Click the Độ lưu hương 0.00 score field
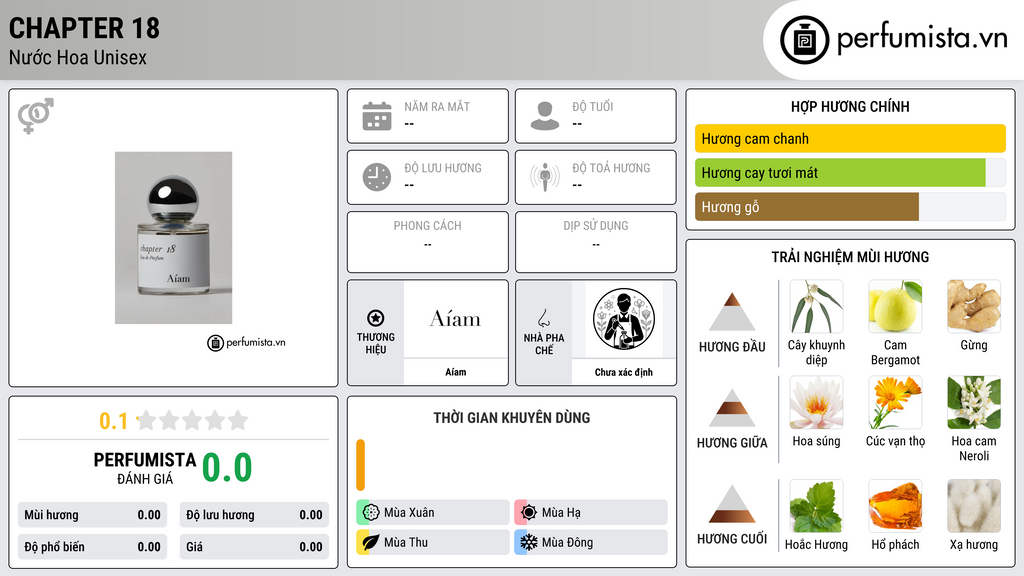The height and width of the screenshot is (576, 1024). pyautogui.click(x=254, y=515)
